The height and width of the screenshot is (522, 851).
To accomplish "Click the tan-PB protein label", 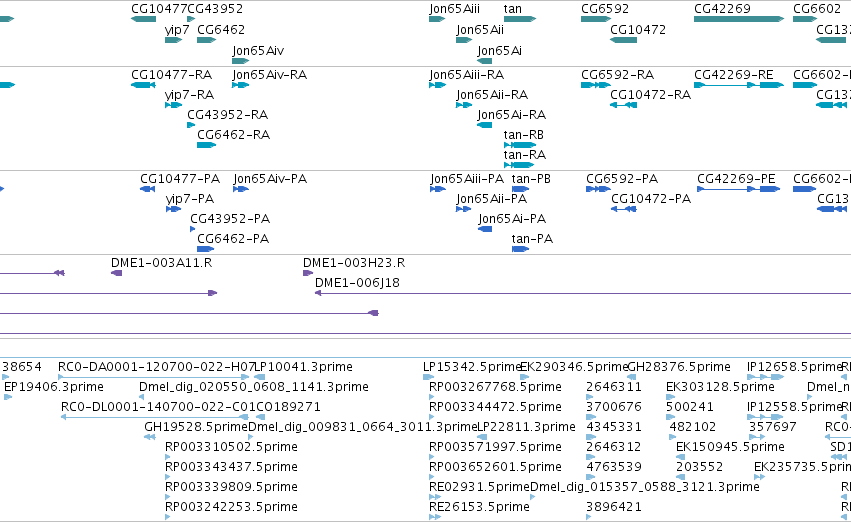I will [x=531, y=179].
